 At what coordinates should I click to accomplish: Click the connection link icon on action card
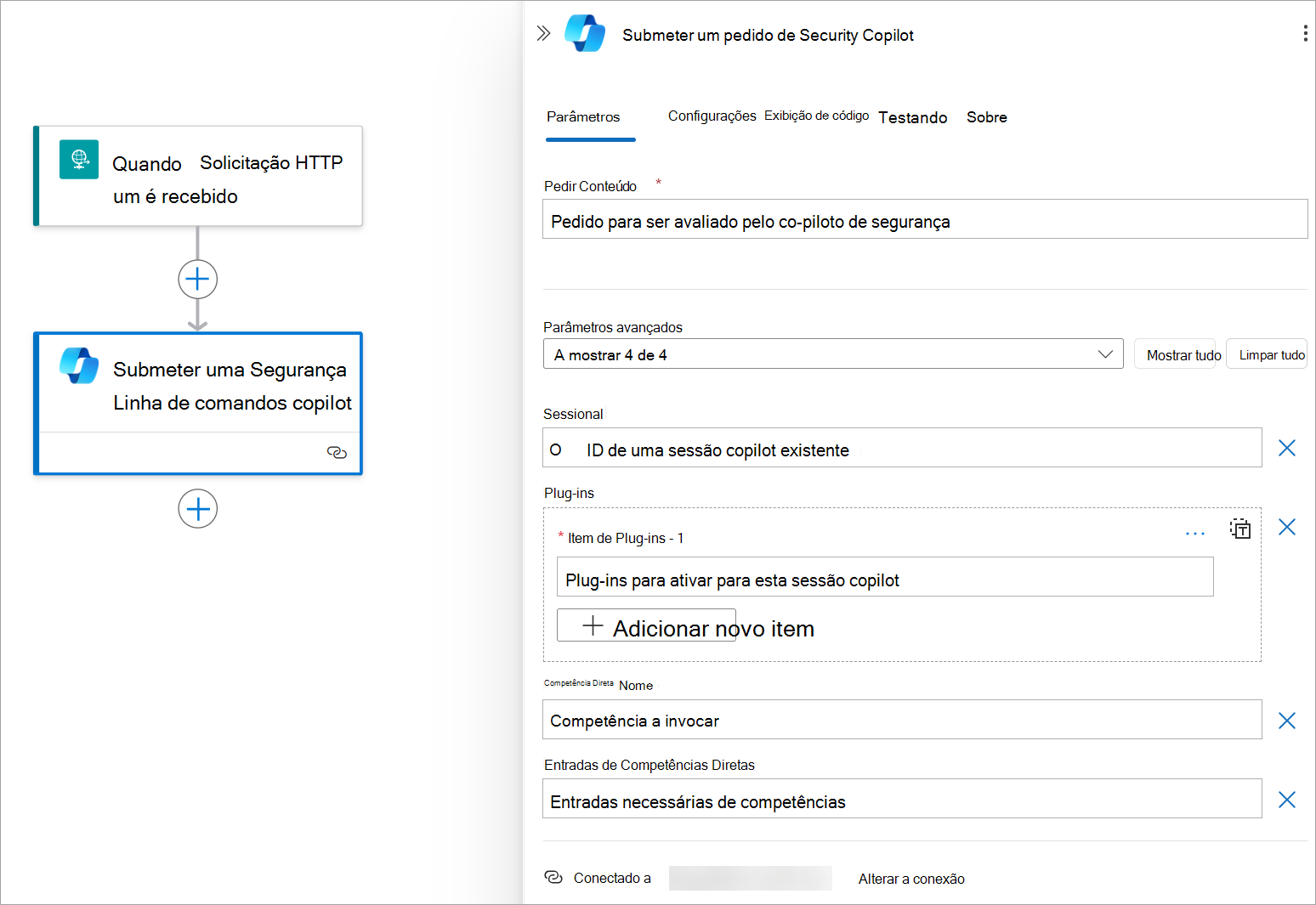click(x=337, y=453)
